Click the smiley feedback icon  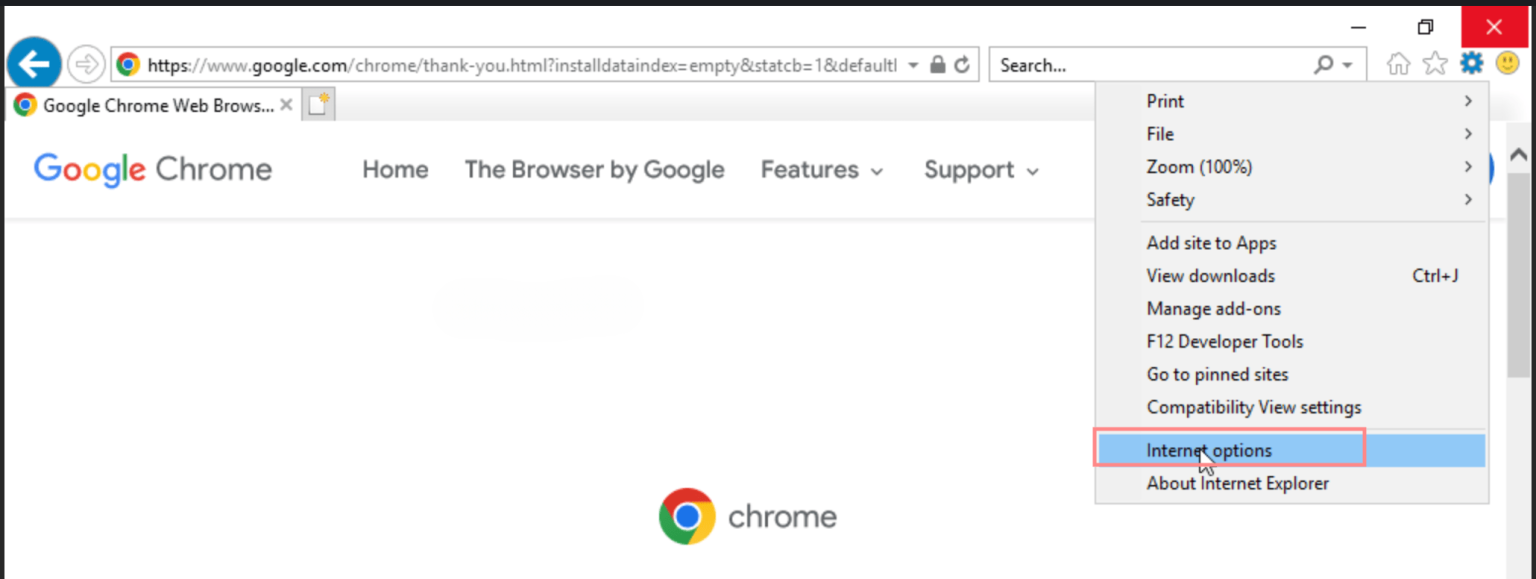point(1506,62)
